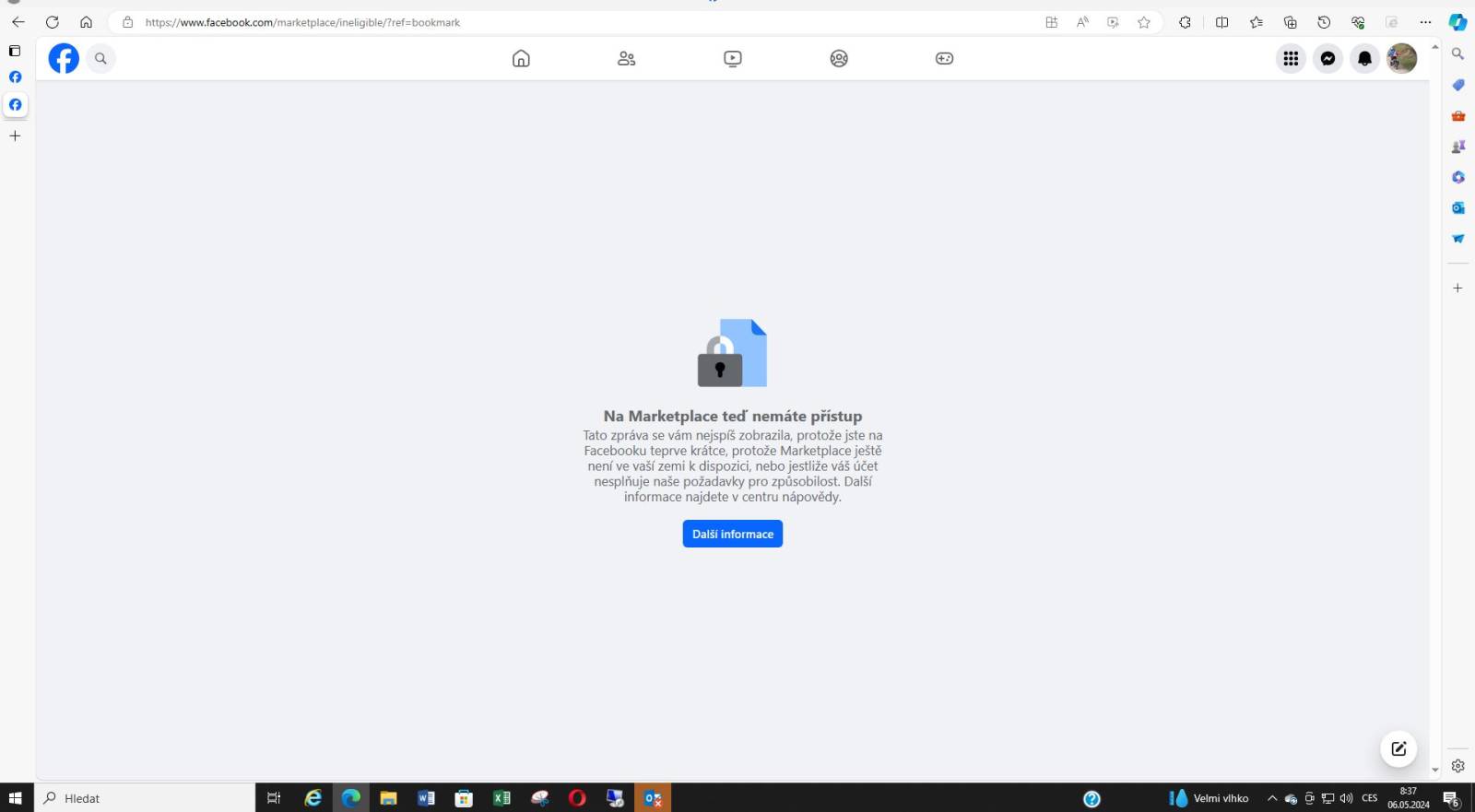Add page to favorites star
Image resolution: width=1475 pixels, height=812 pixels.
click(1144, 22)
